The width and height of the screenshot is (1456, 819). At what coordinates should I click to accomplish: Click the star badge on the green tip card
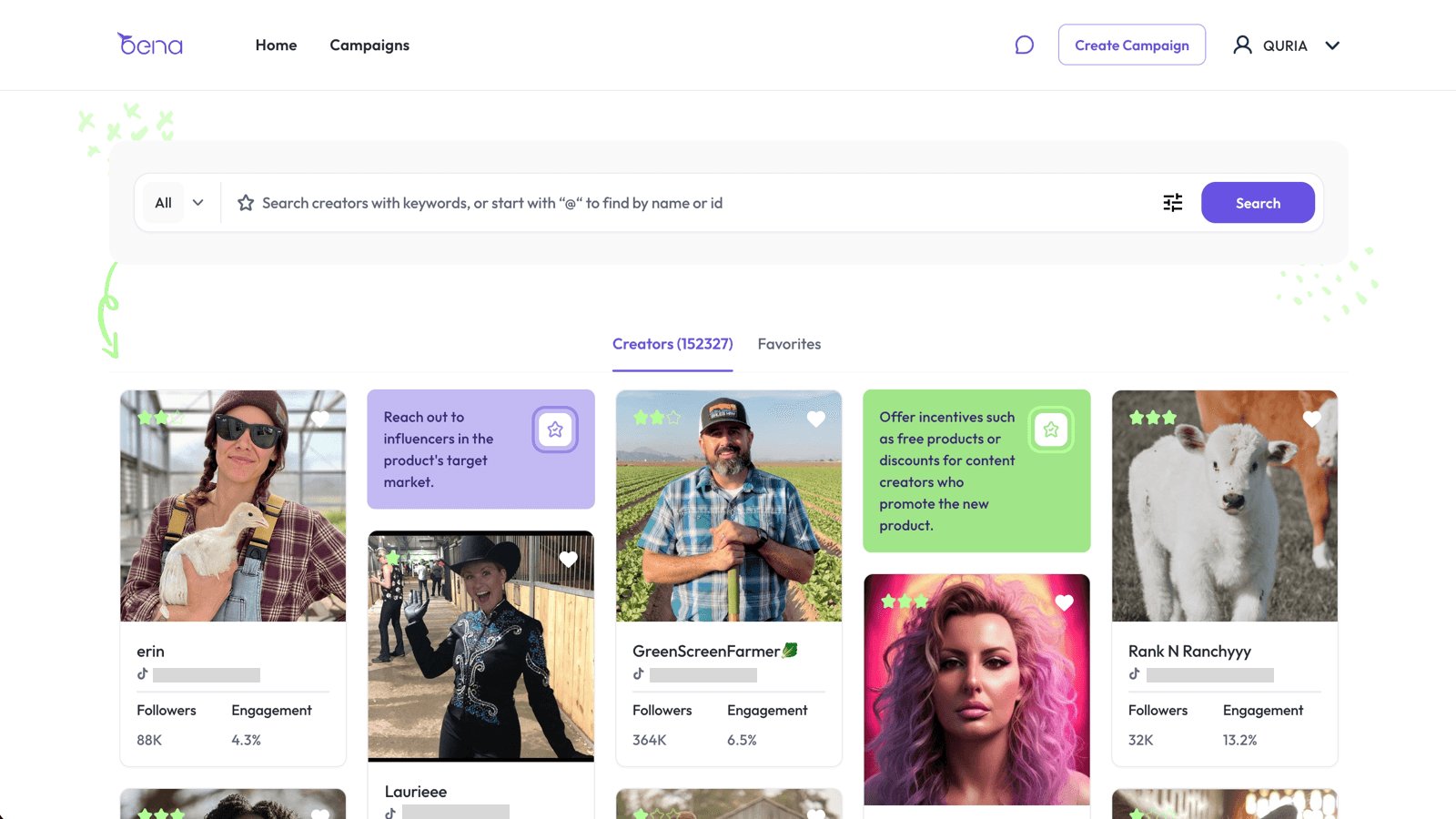(x=1051, y=429)
